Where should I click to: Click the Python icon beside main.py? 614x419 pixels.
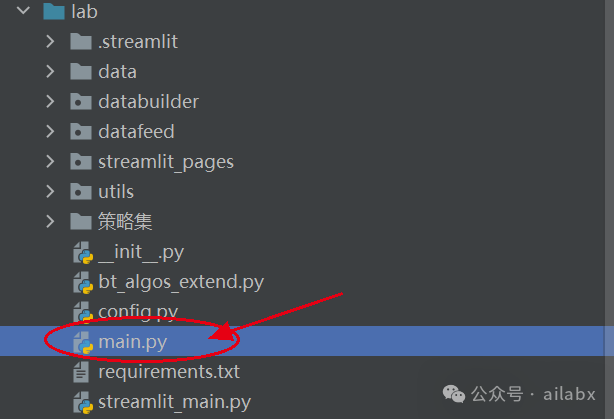pyautogui.click(x=83, y=342)
